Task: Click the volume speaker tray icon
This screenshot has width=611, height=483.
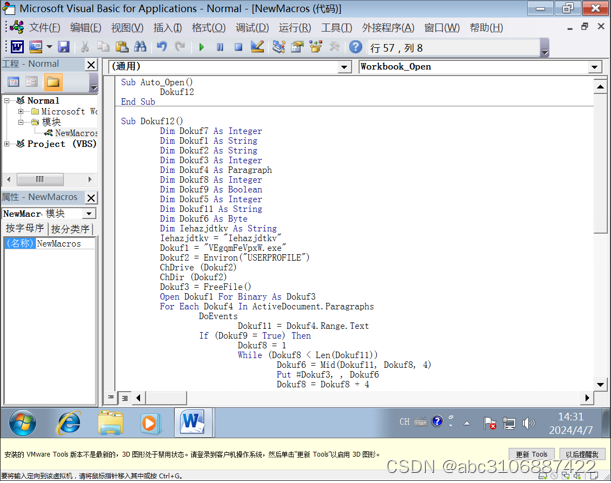Action: pyautogui.click(x=528, y=423)
